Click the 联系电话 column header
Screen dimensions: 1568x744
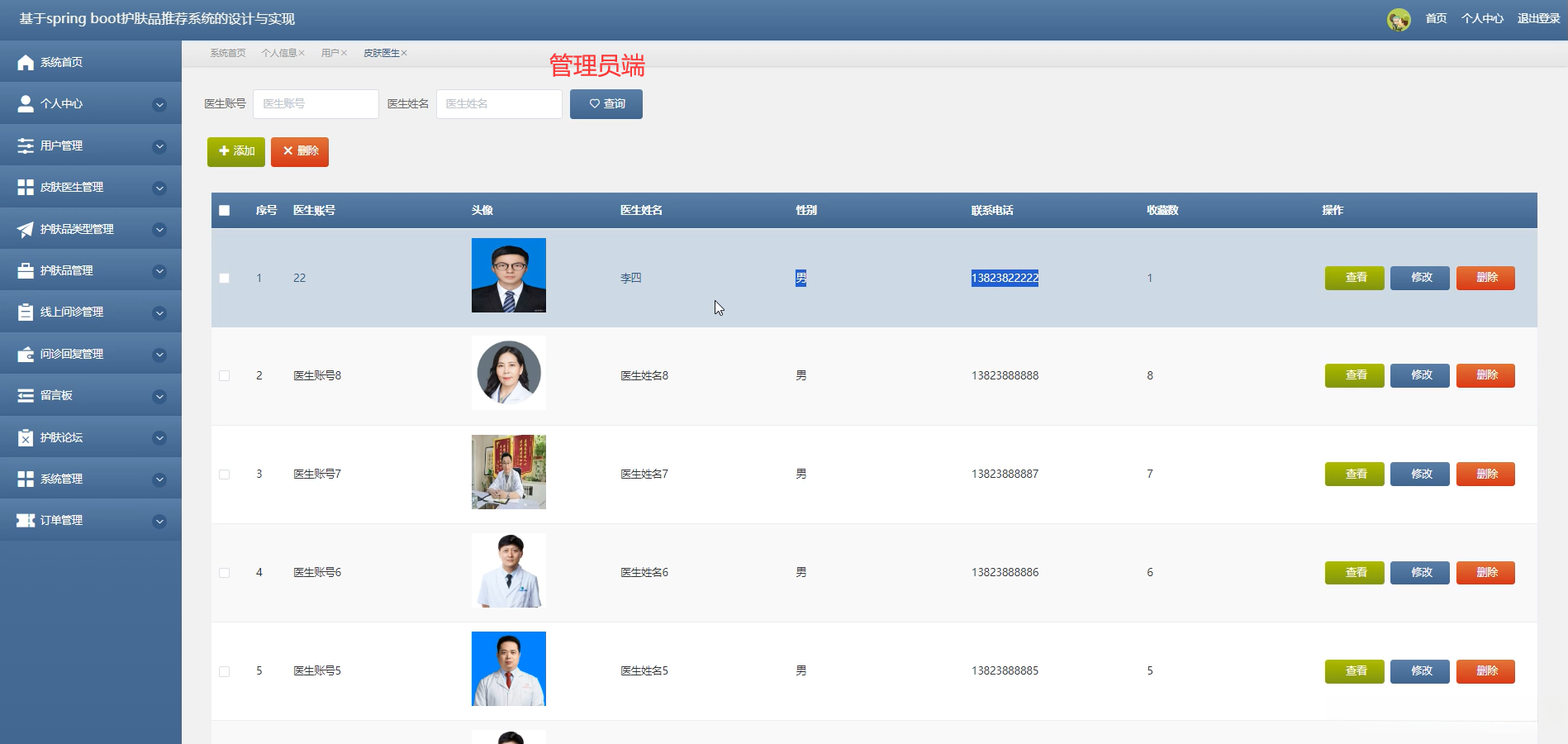[x=992, y=211]
